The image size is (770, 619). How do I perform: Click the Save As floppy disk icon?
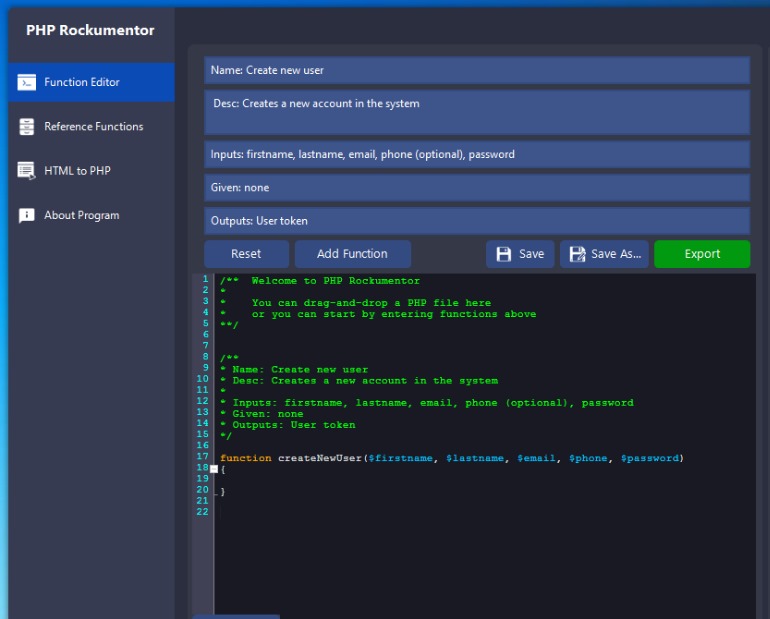pos(577,254)
